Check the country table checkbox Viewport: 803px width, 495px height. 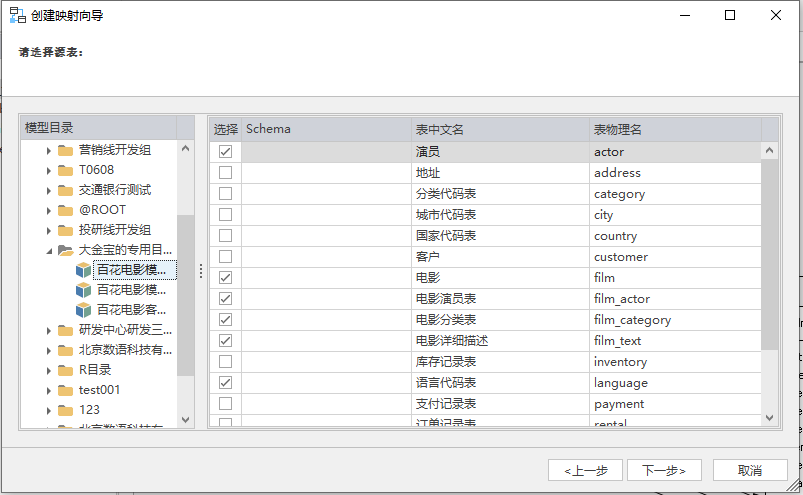(x=225, y=235)
